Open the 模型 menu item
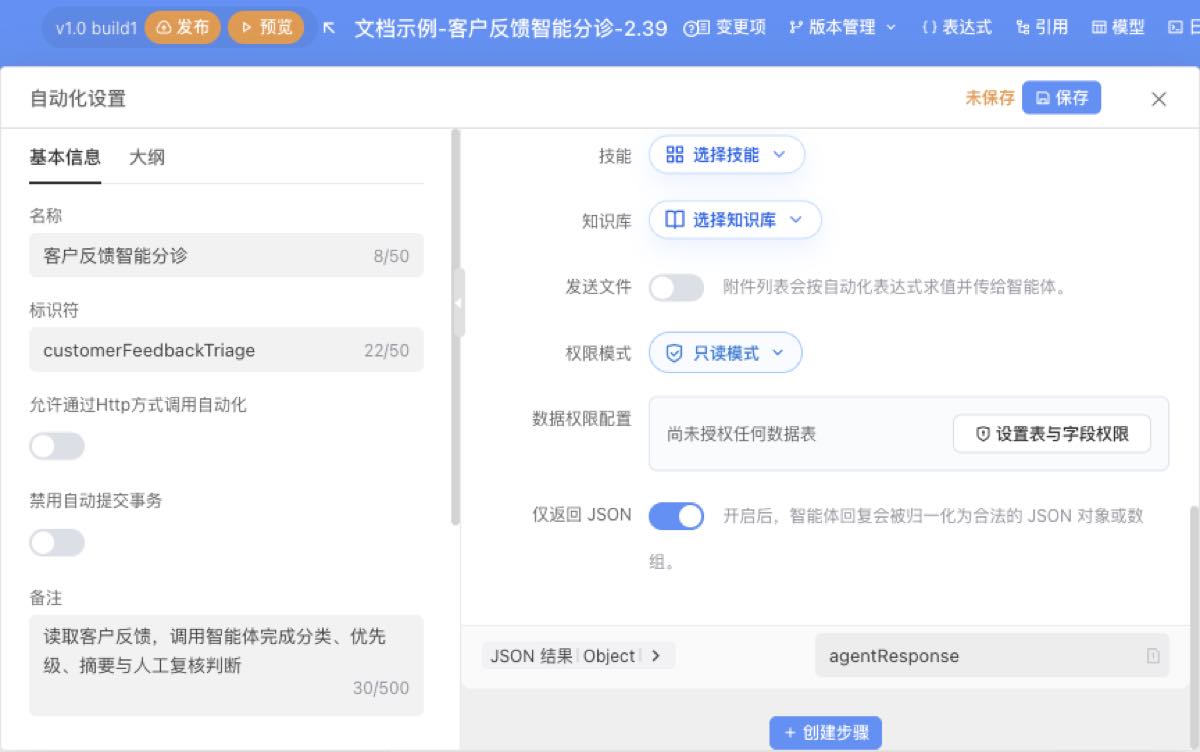 point(1118,28)
